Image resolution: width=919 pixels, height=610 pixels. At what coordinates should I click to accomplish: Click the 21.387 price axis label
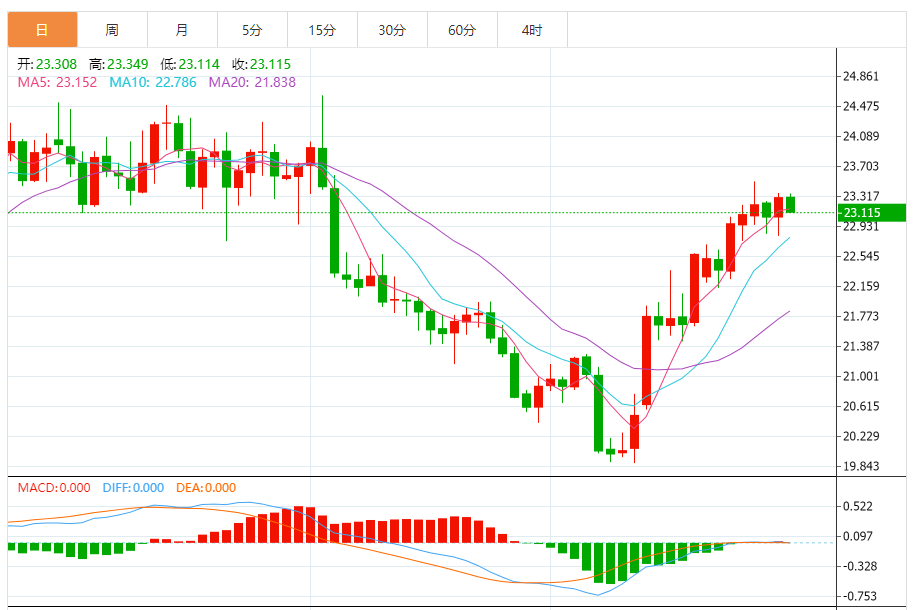(861, 346)
